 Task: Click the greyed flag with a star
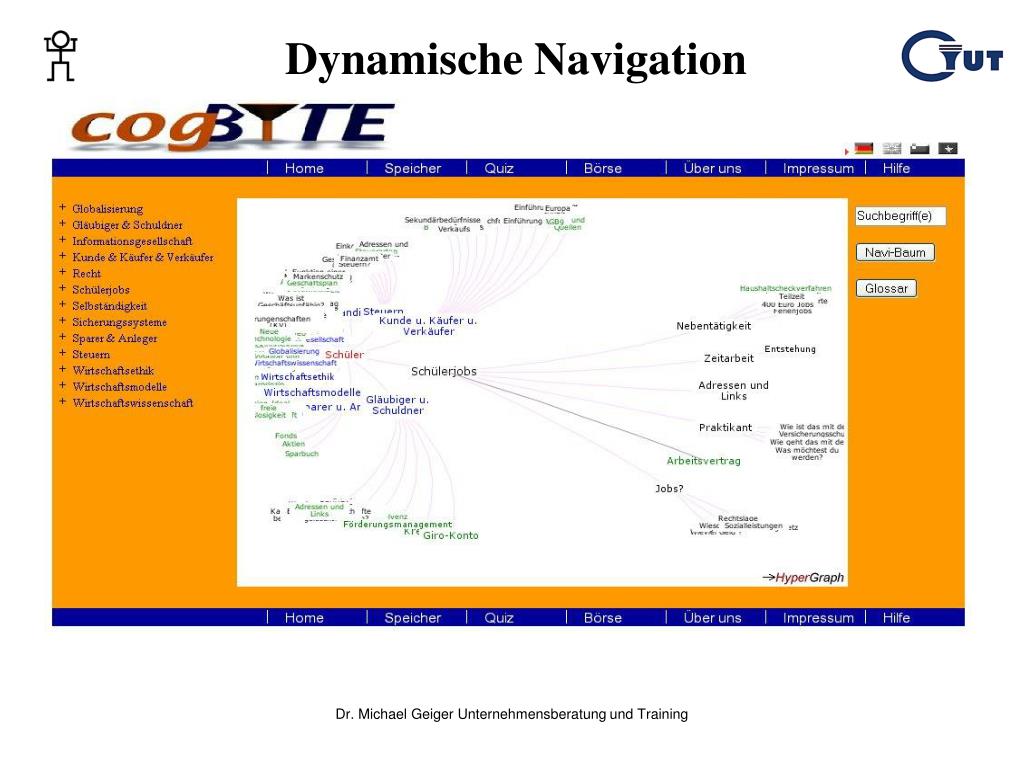[948, 148]
